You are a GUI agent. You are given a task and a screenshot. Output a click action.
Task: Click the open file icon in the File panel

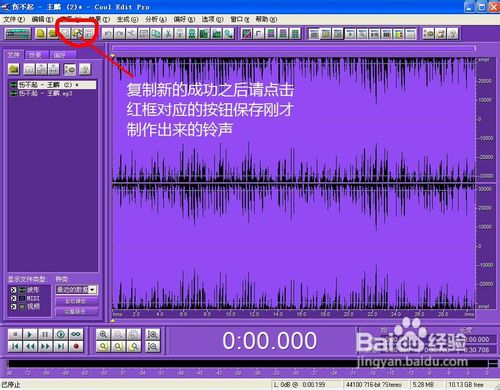pyautogui.click(x=14, y=69)
